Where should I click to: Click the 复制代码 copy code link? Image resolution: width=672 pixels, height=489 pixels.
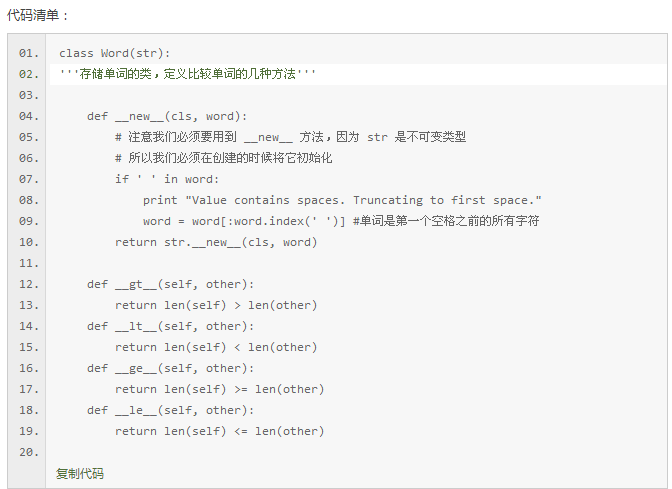(x=80, y=474)
